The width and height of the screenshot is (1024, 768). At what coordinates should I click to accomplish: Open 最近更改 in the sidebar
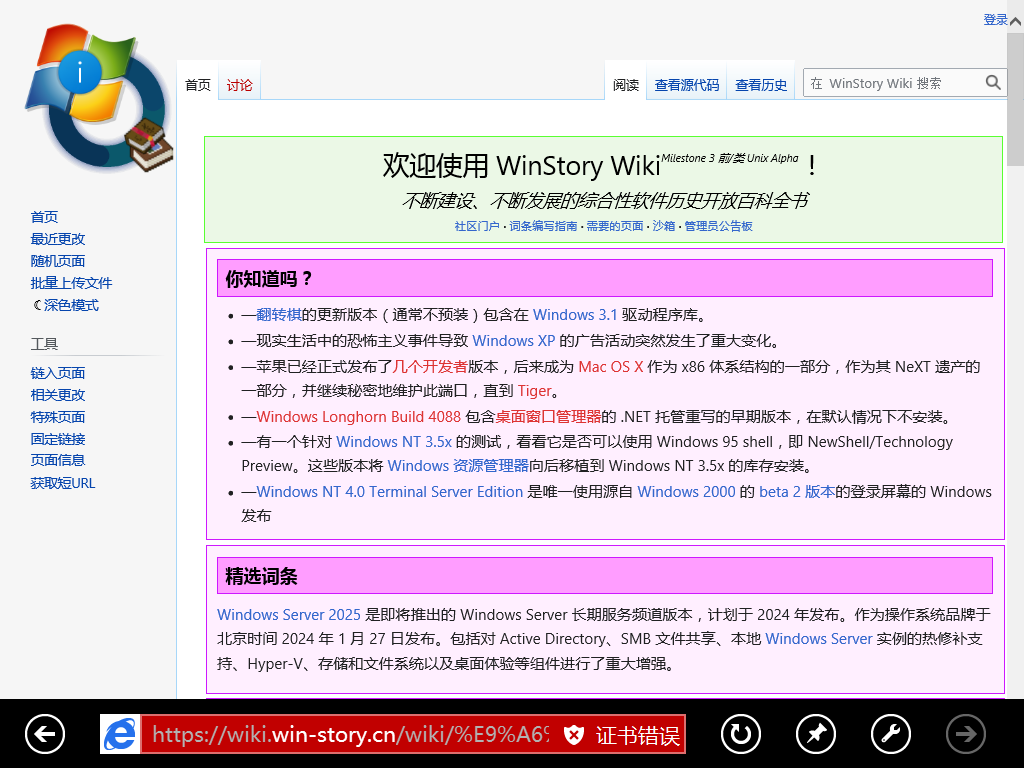[x=57, y=239]
